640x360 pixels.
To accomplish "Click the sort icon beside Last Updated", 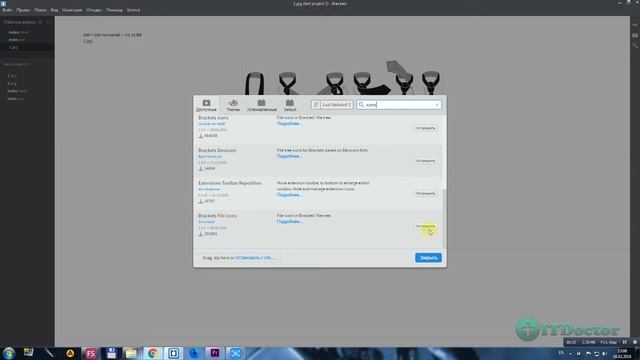I will [316, 105].
